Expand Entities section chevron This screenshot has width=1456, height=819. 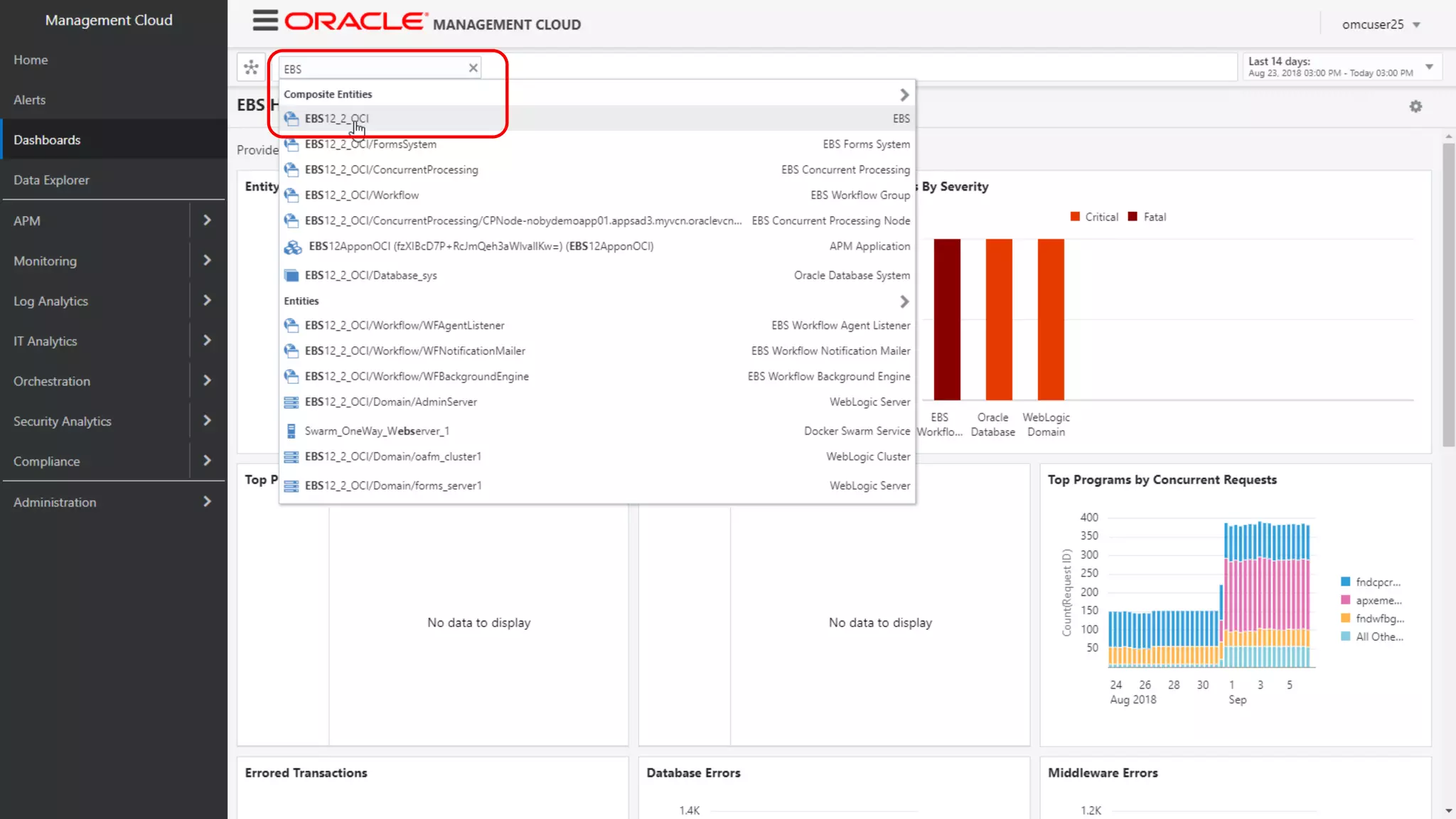pyautogui.click(x=904, y=301)
